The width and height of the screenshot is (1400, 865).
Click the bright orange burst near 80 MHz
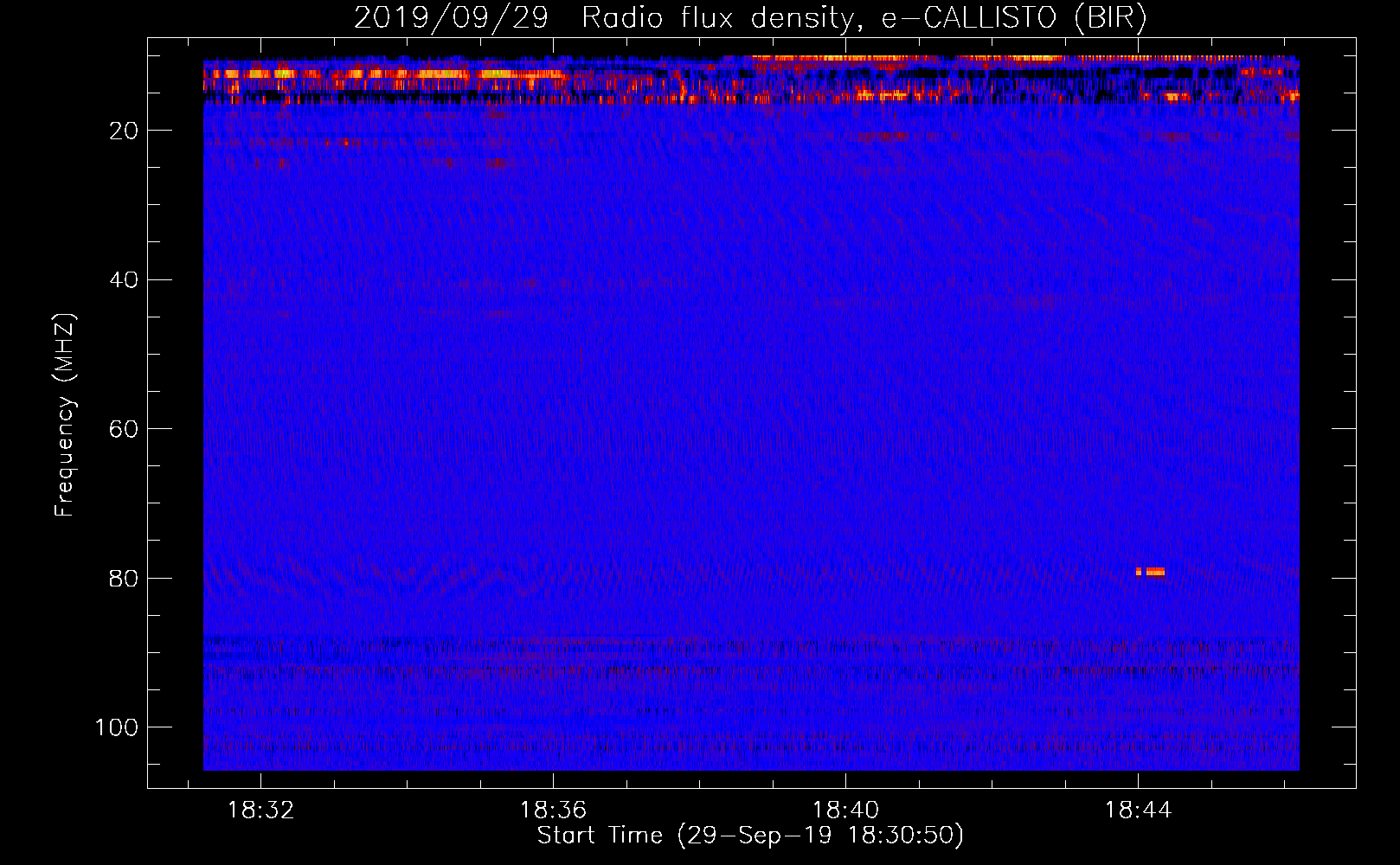(1150, 571)
